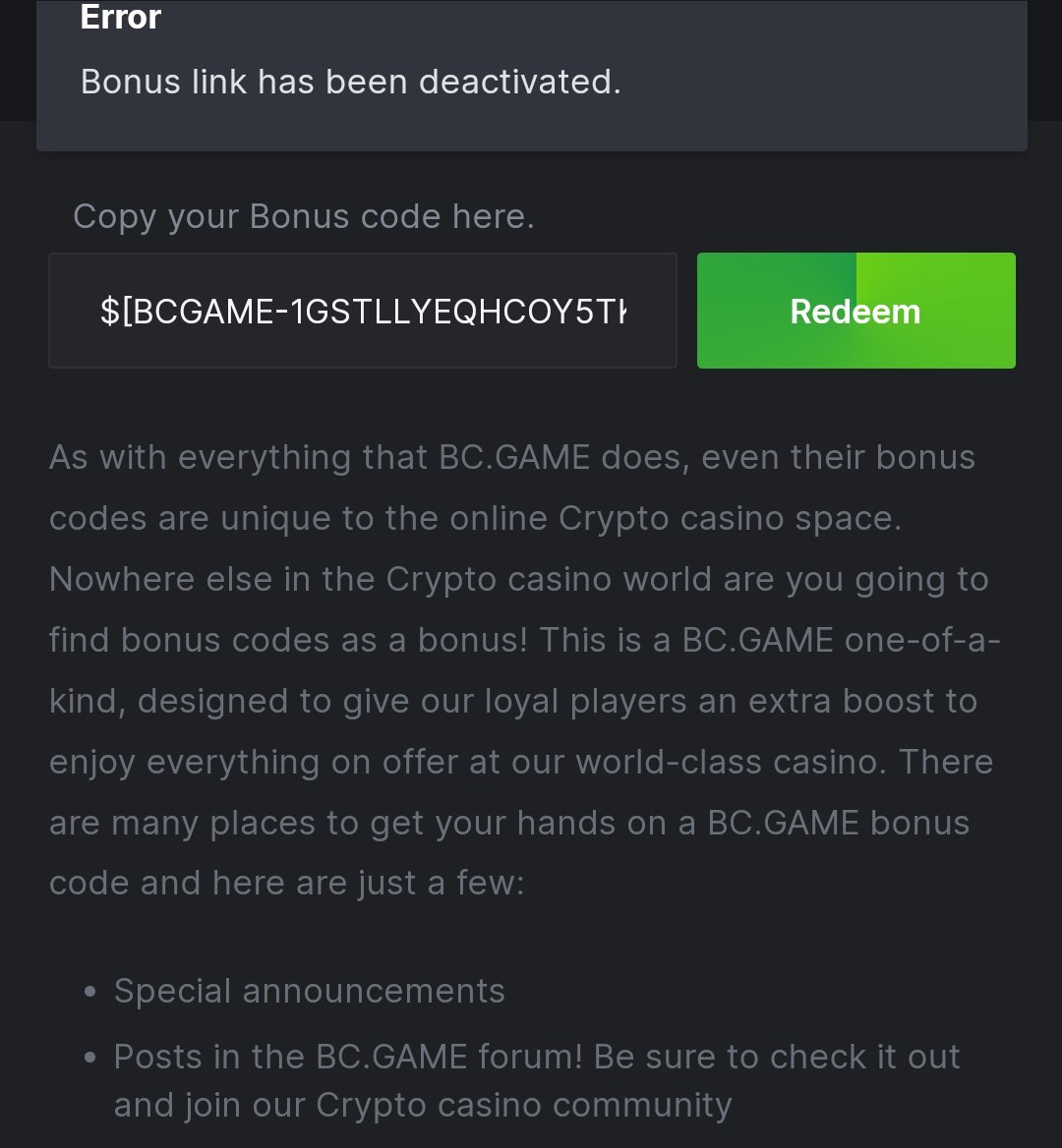1062x1148 pixels.
Task: Click the bullet dot beside 'Posts in the'
Action: tap(90, 1059)
